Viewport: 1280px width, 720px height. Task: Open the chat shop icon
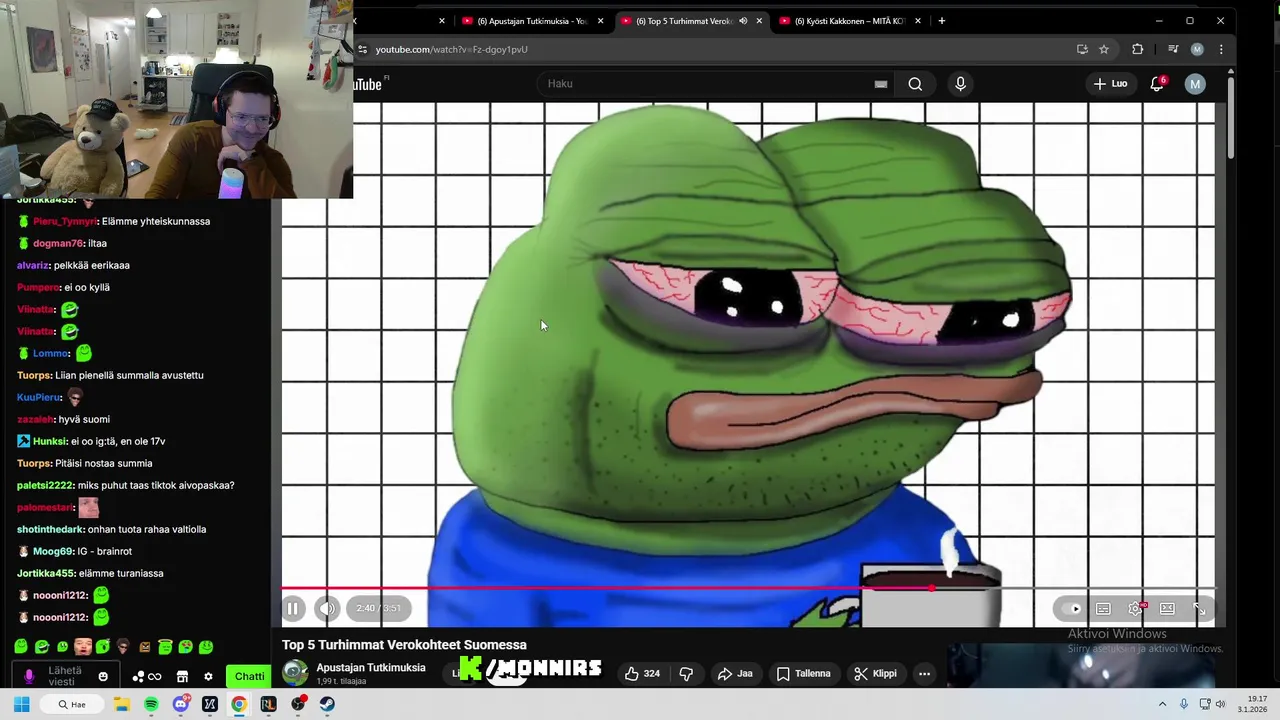[182, 677]
